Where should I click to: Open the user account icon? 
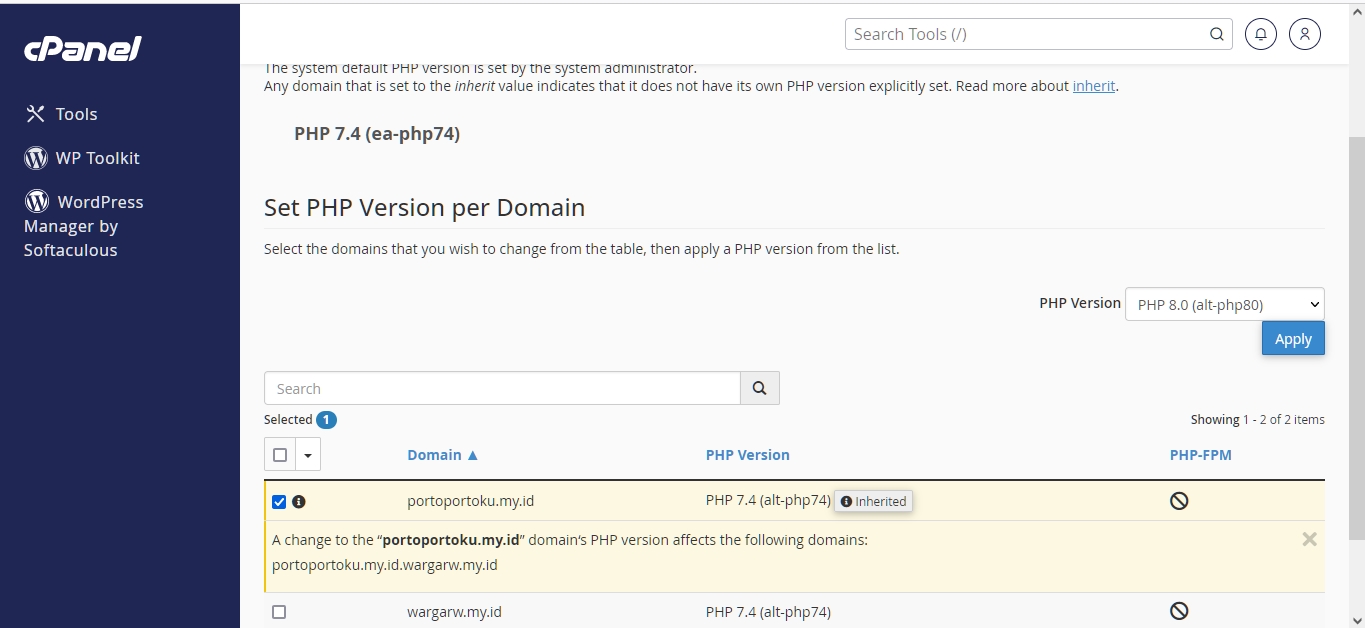click(1305, 34)
